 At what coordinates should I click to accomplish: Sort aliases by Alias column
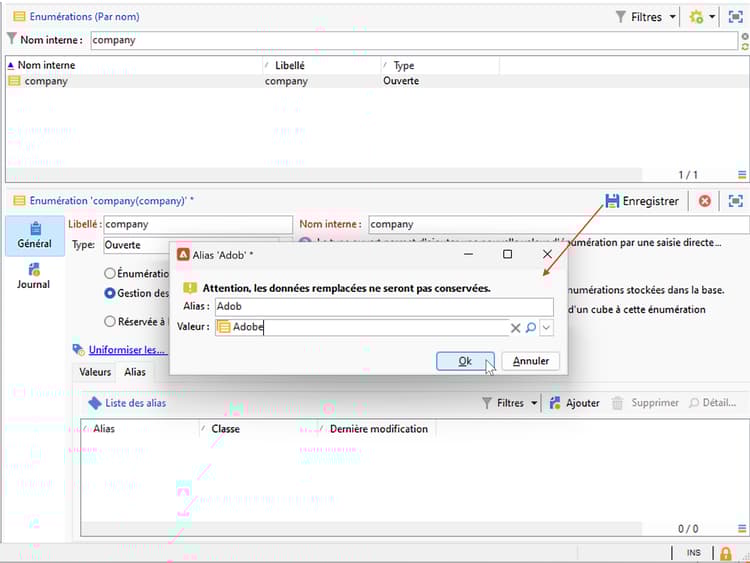tap(140, 429)
